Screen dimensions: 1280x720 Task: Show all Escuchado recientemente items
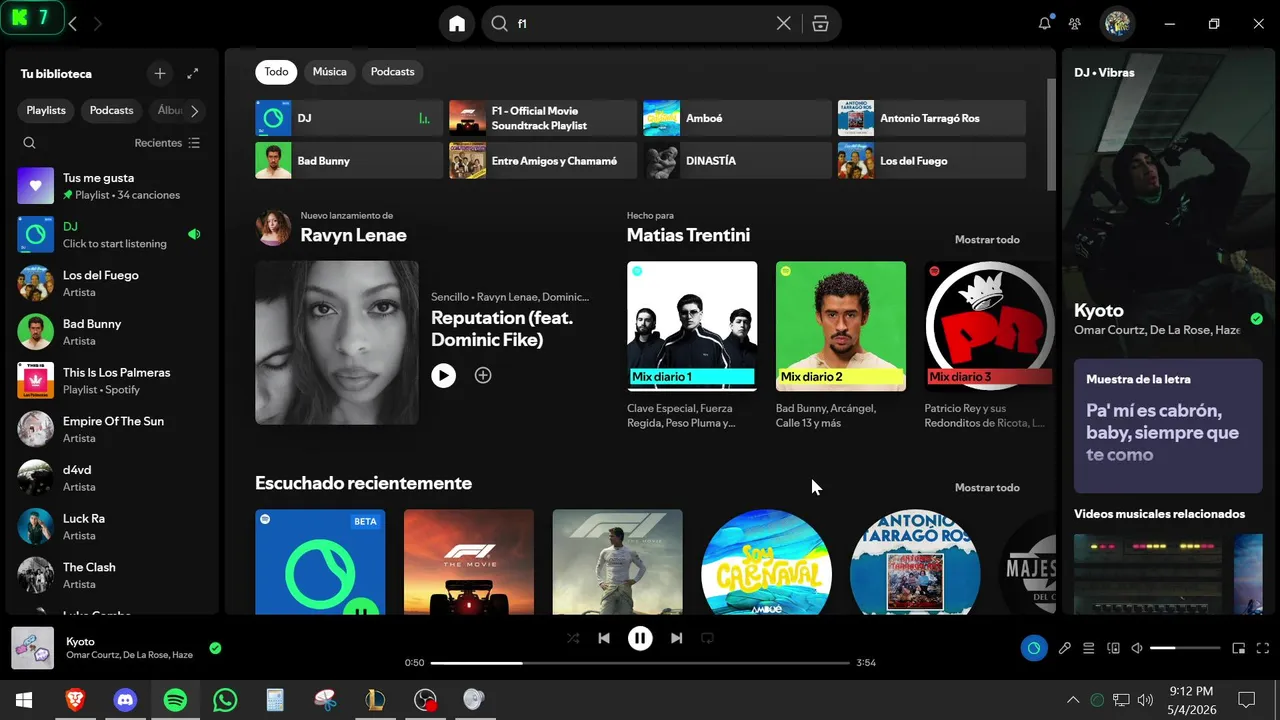(x=987, y=488)
